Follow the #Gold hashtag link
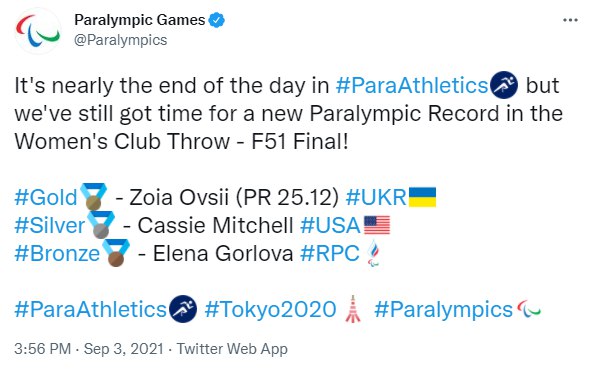 click(x=46, y=197)
